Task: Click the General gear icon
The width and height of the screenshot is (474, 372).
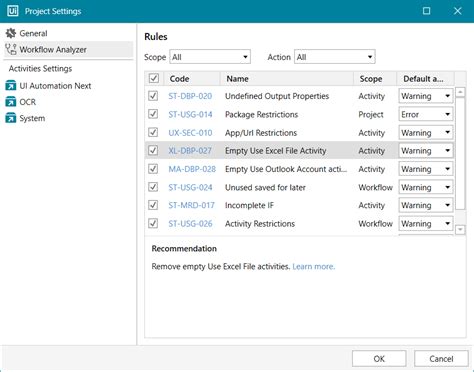Action: tap(11, 33)
